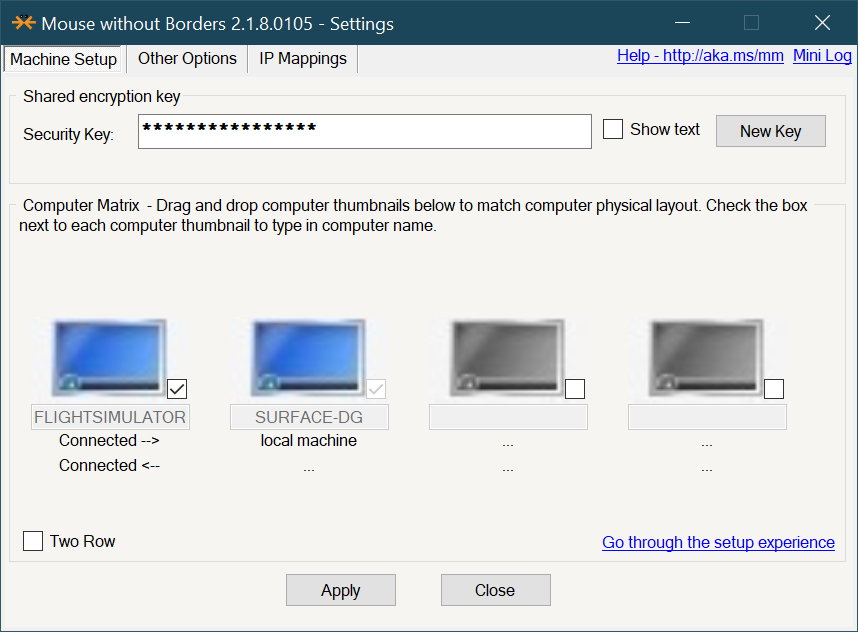858x632 pixels.
Task: Click the 'local machine' status text
Action: pos(309,440)
